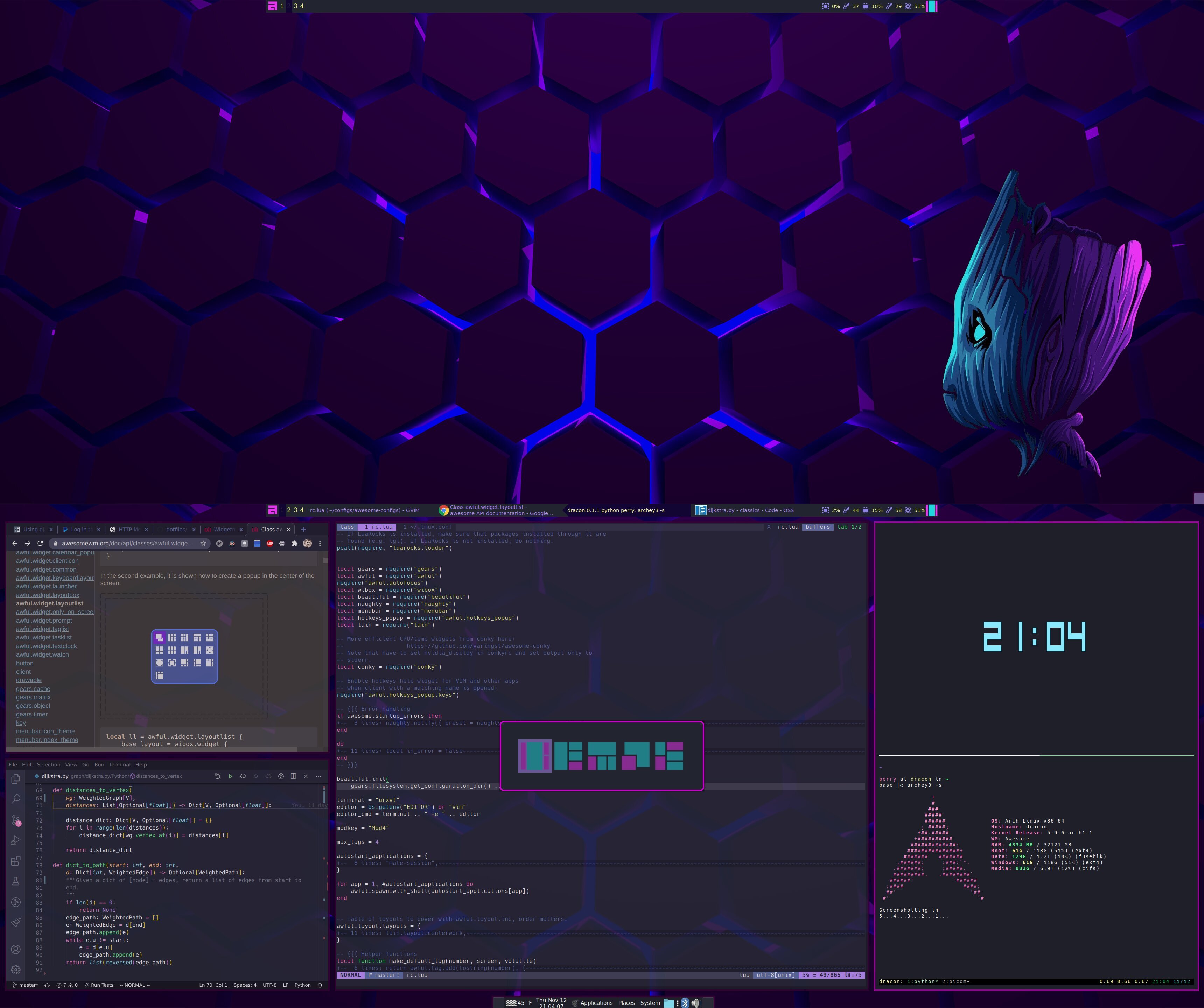1204x1008 pixels.
Task: Open Source Control view in VS Code
Action: [16, 820]
